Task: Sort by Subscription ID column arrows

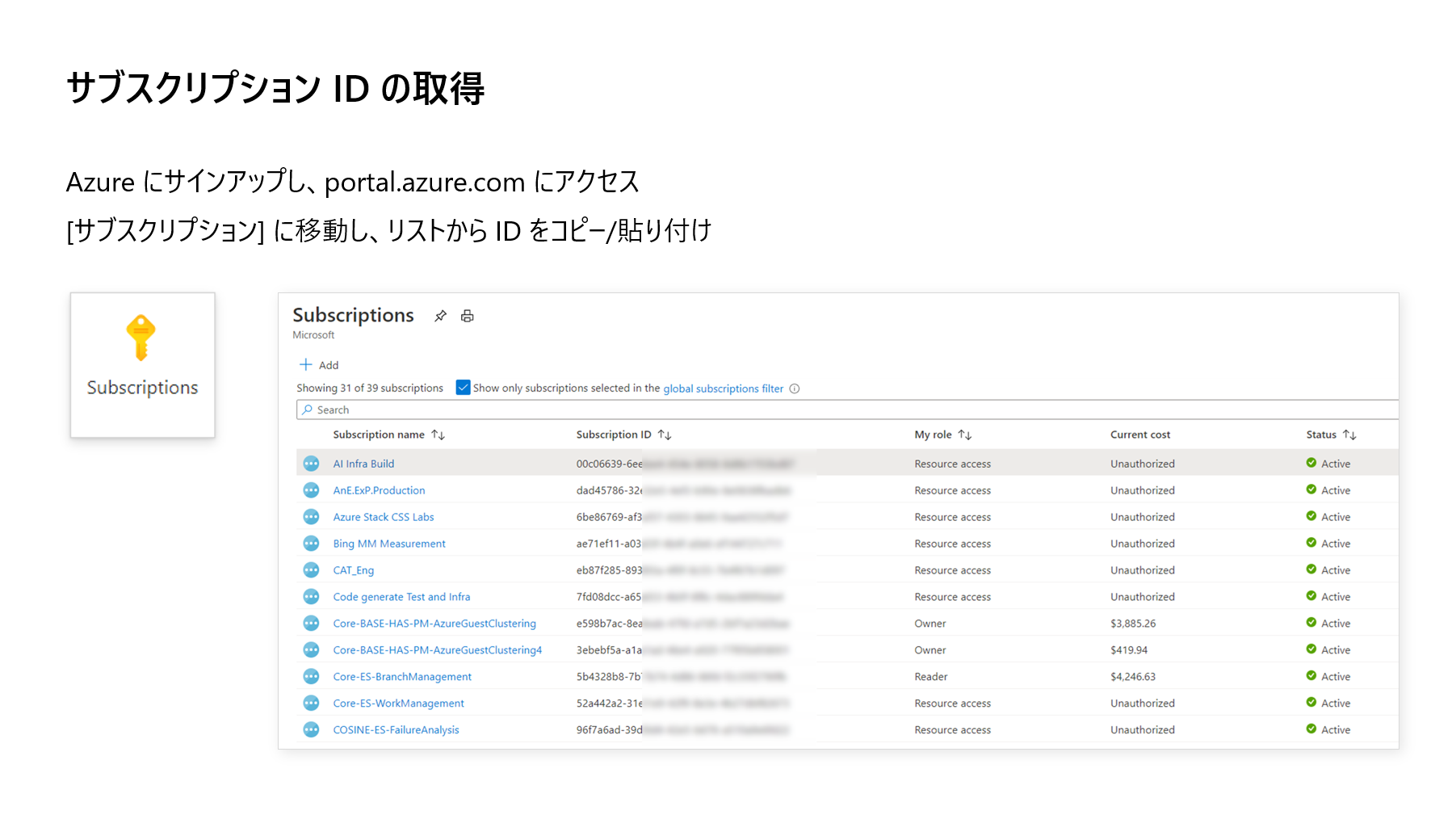Action: pyautogui.click(x=665, y=435)
